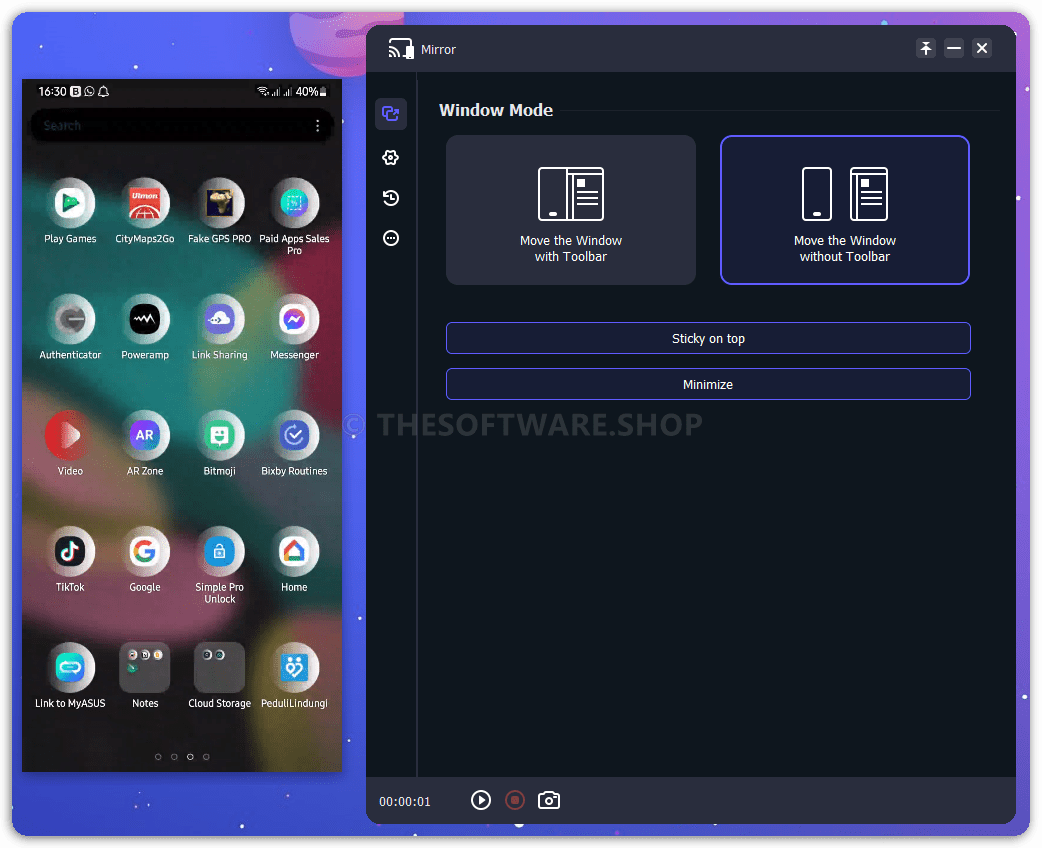The height and width of the screenshot is (848, 1042).
Task: Go to second page indicator dot
Action: pyautogui.click(x=174, y=757)
